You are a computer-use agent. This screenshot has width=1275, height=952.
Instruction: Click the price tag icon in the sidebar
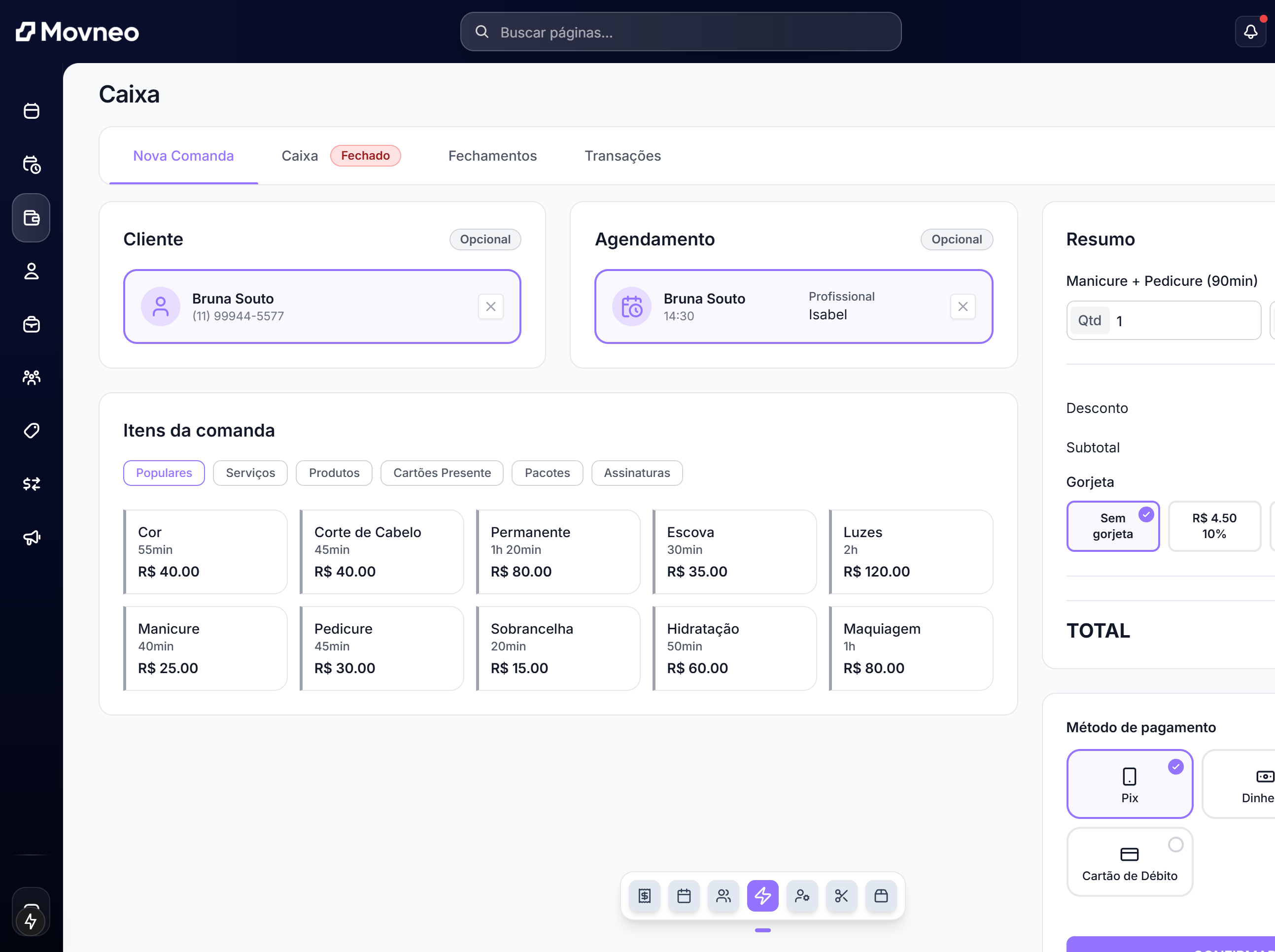point(31,431)
